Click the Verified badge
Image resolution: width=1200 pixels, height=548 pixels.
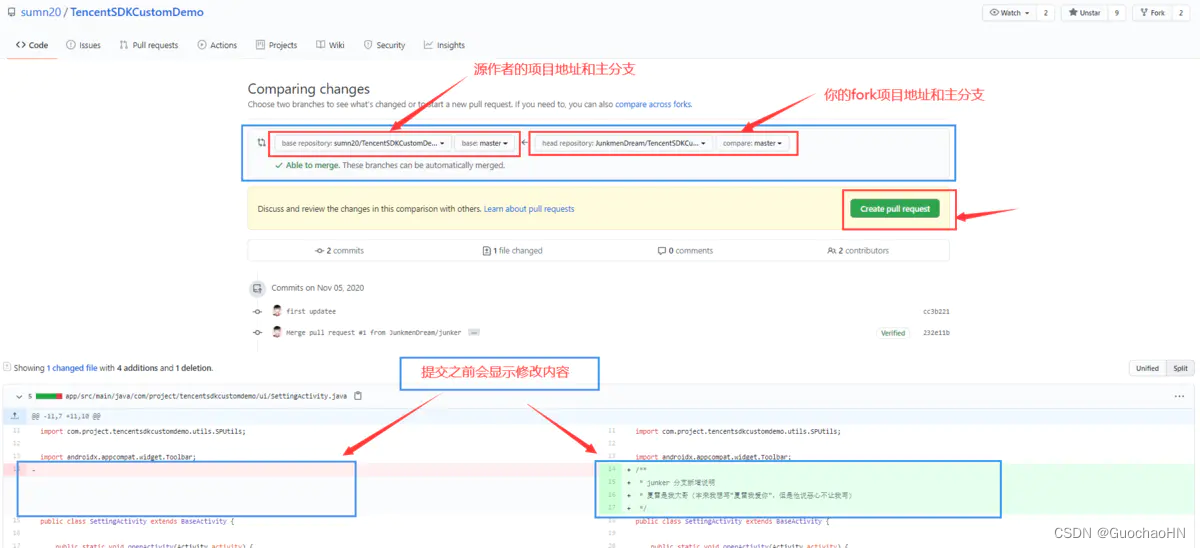pos(893,333)
